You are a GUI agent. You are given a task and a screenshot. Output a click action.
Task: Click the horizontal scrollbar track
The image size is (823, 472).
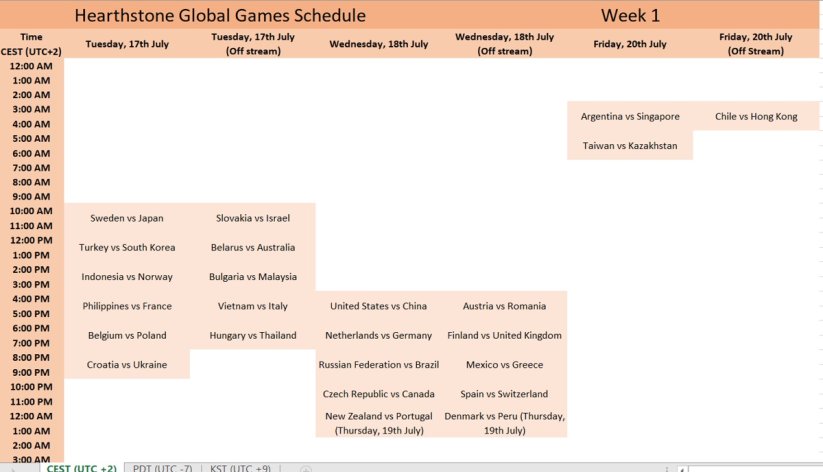pyautogui.click(x=754, y=468)
